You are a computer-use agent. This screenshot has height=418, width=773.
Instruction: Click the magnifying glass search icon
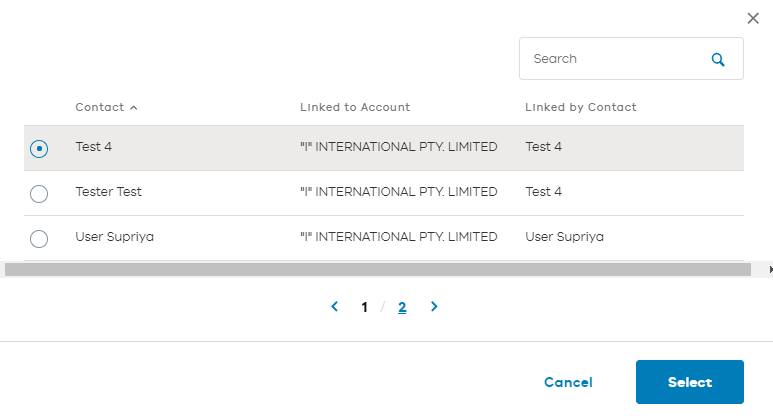click(x=718, y=60)
